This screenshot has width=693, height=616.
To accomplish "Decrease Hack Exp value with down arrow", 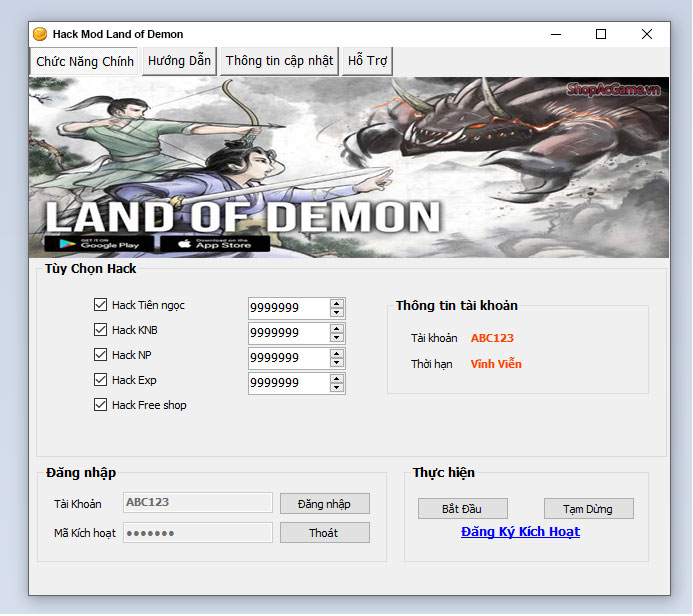I will click(337, 388).
